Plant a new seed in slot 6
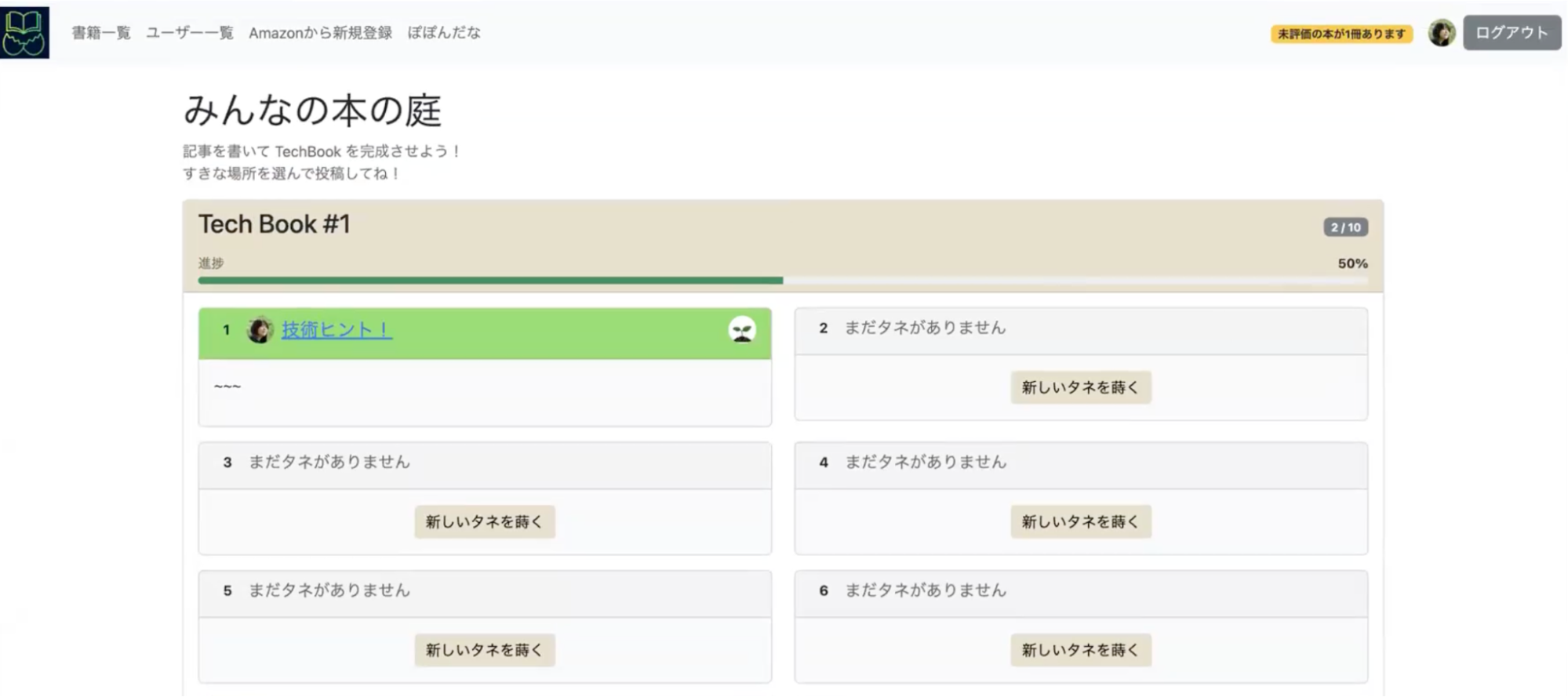The width and height of the screenshot is (1568, 697). [x=1080, y=650]
